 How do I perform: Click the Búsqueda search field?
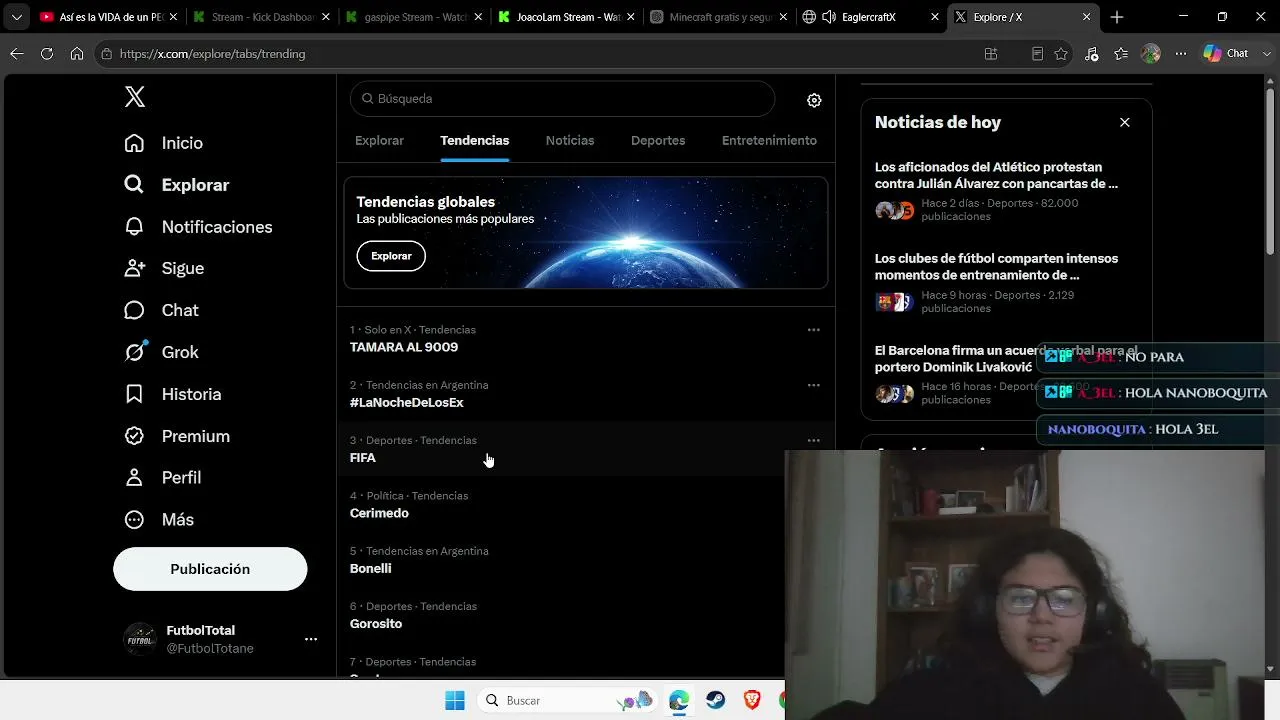(x=562, y=99)
